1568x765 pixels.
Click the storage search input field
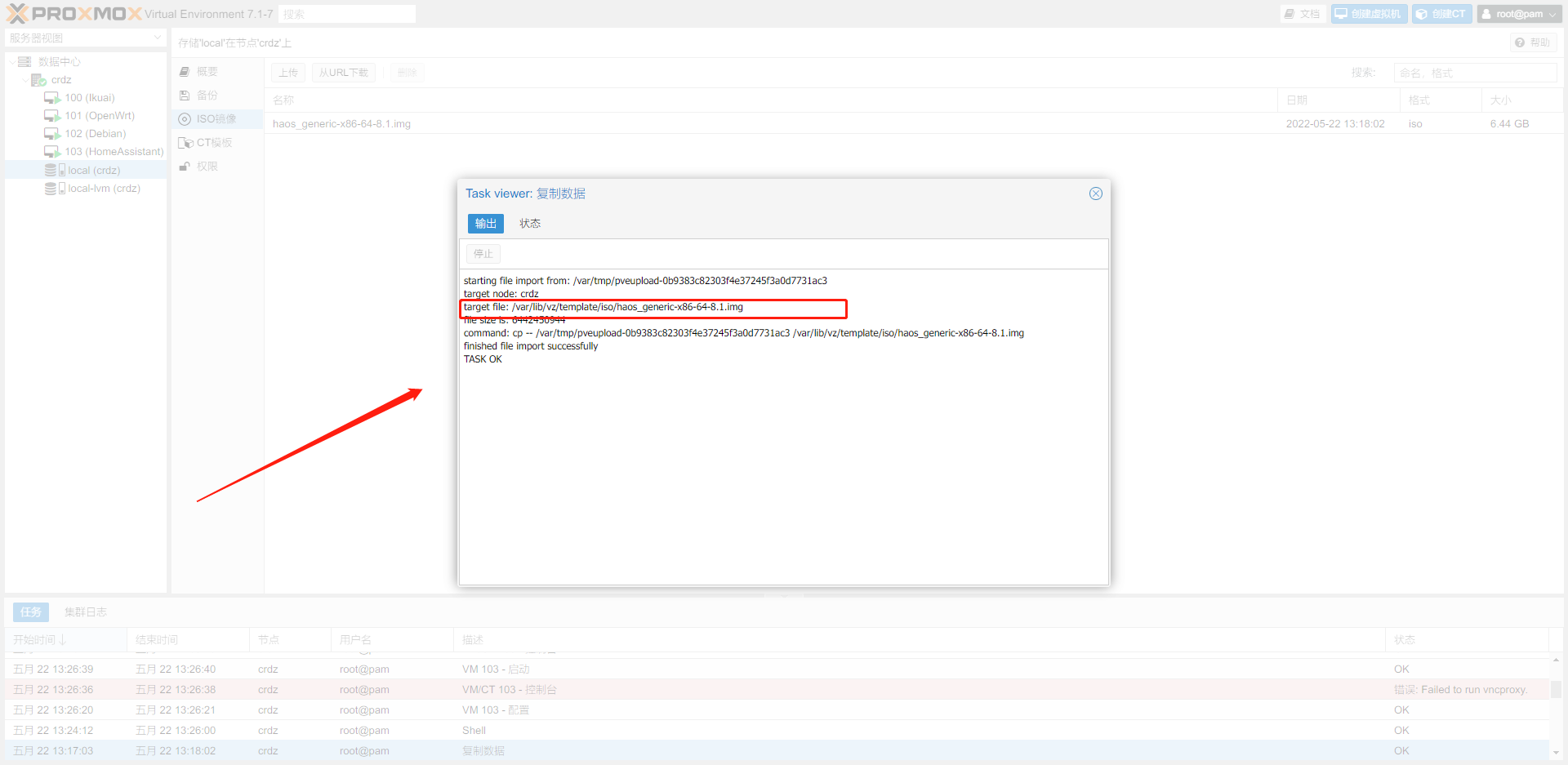click(x=1474, y=73)
